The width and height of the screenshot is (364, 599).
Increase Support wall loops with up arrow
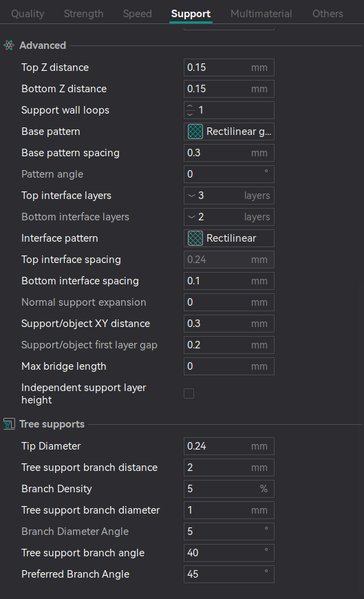pyautogui.click(x=190, y=107)
